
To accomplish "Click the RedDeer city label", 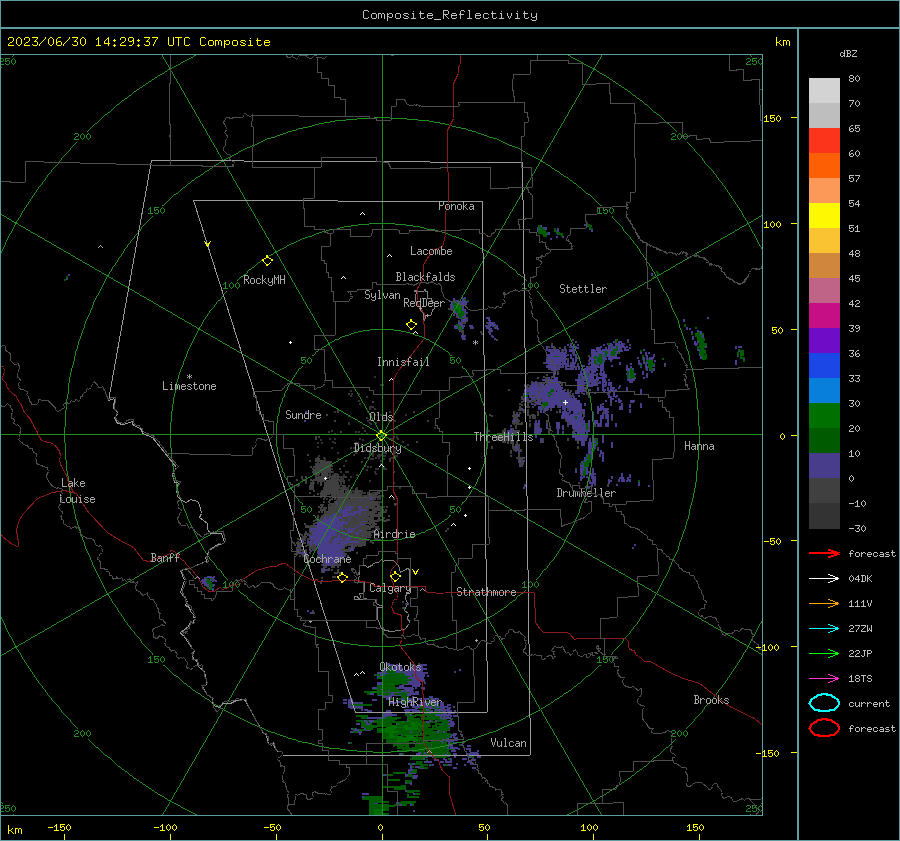I will [x=424, y=303].
